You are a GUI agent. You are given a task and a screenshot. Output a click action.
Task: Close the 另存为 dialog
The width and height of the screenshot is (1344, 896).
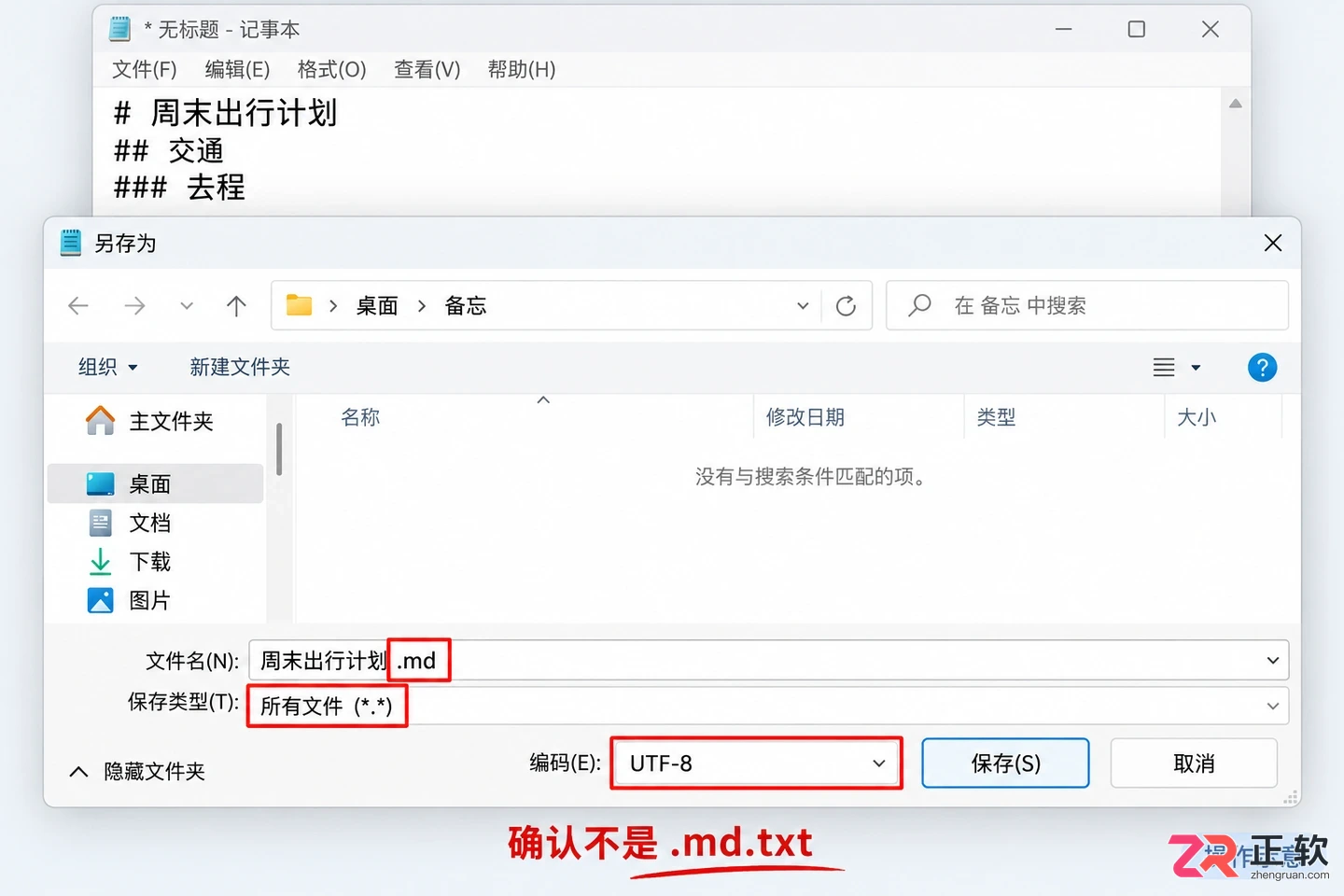coord(1272,244)
